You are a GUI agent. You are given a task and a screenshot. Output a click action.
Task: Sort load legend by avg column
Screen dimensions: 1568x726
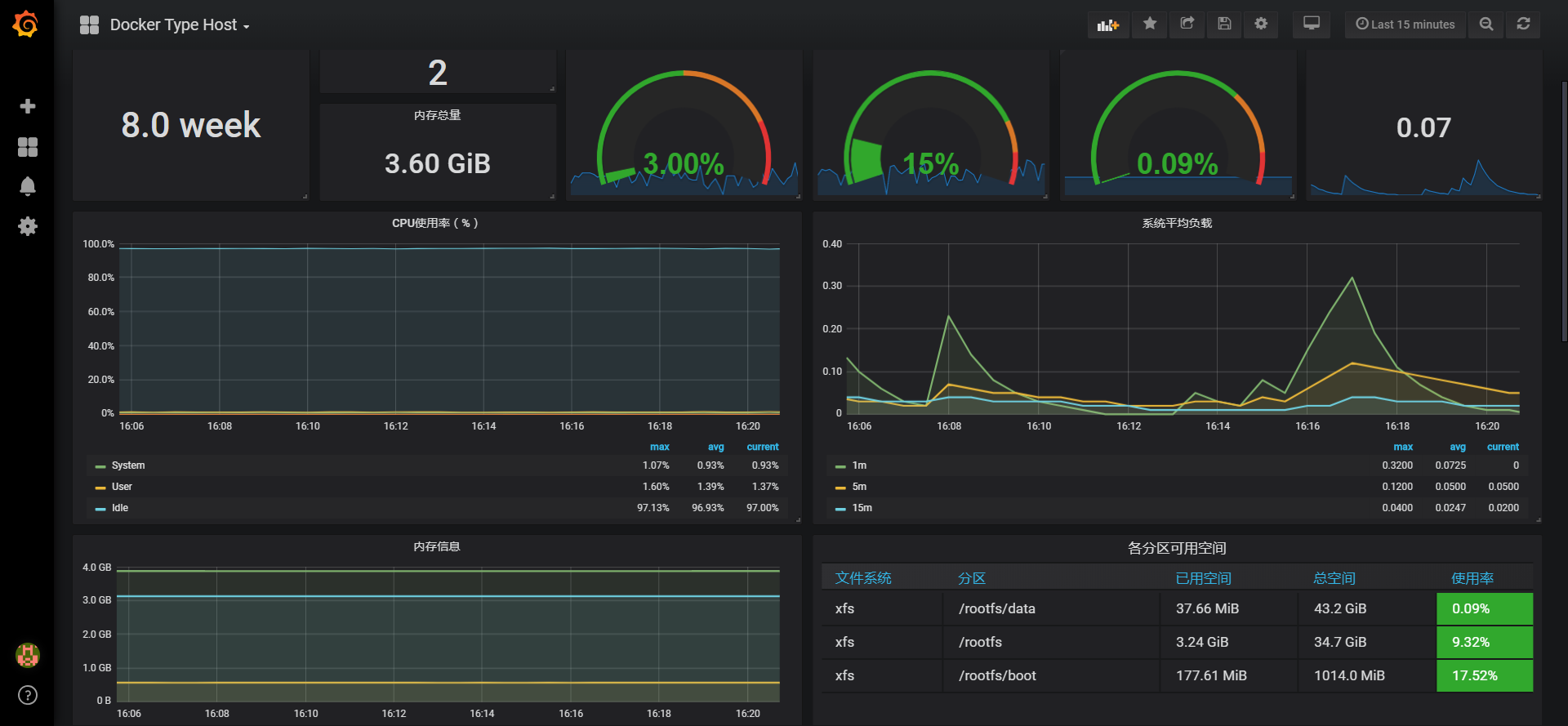click(x=1458, y=447)
